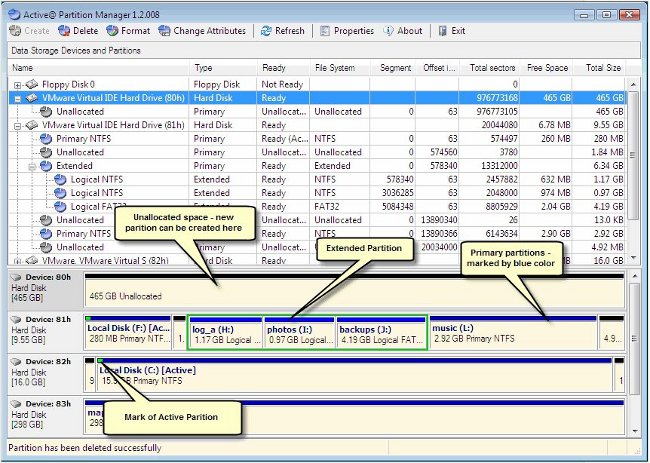The width and height of the screenshot is (650, 463).
Task: Collapse VMware Virtual IDE Hard Drive (80h)
Action: click(17, 98)
